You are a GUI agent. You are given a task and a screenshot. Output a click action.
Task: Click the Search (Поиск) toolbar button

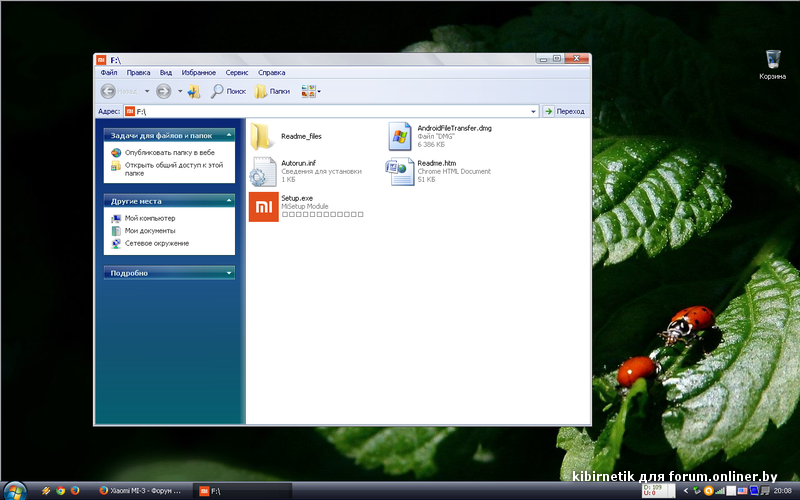click(228, 91)
